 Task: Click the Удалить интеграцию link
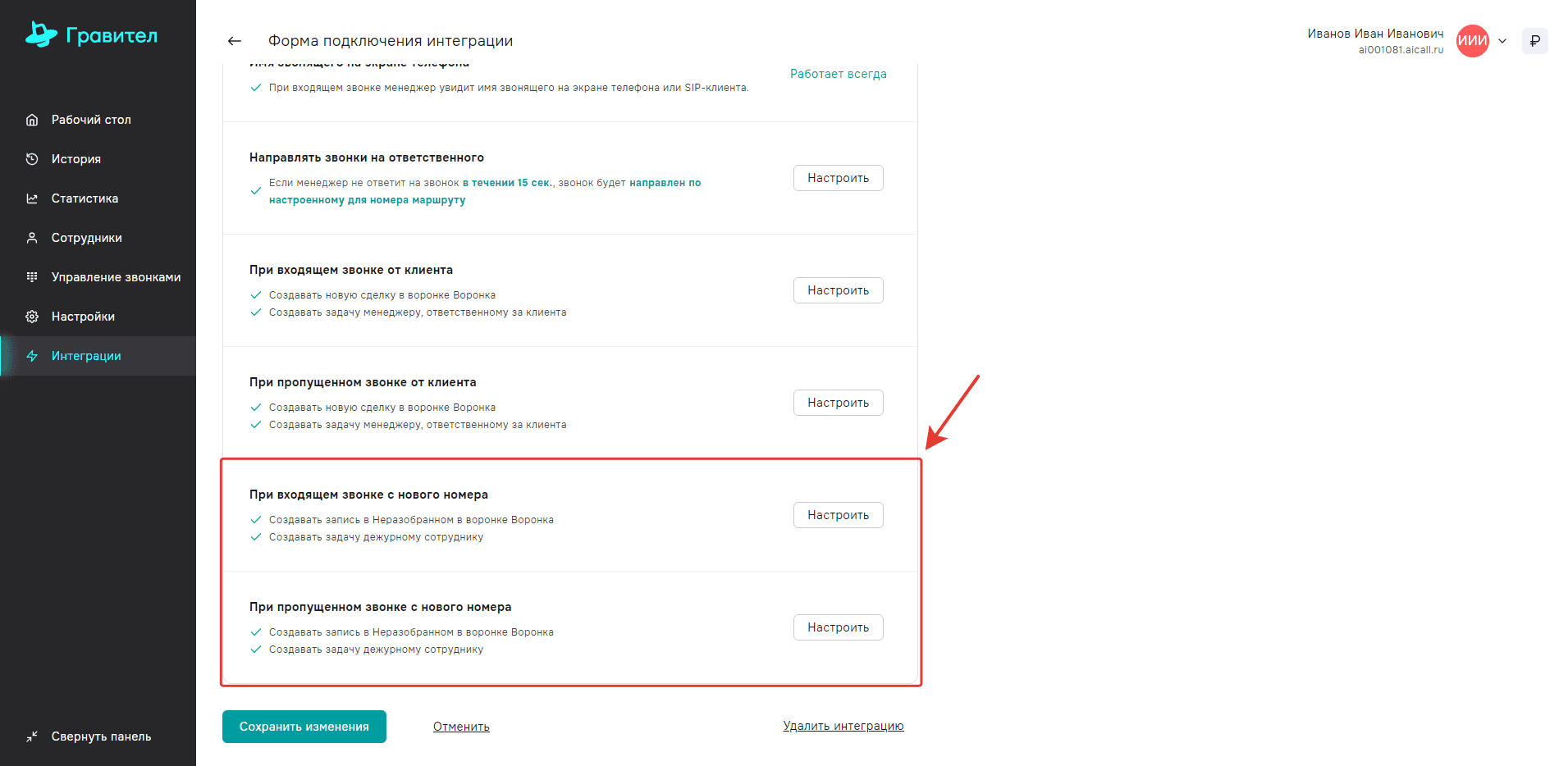point(843,726)
